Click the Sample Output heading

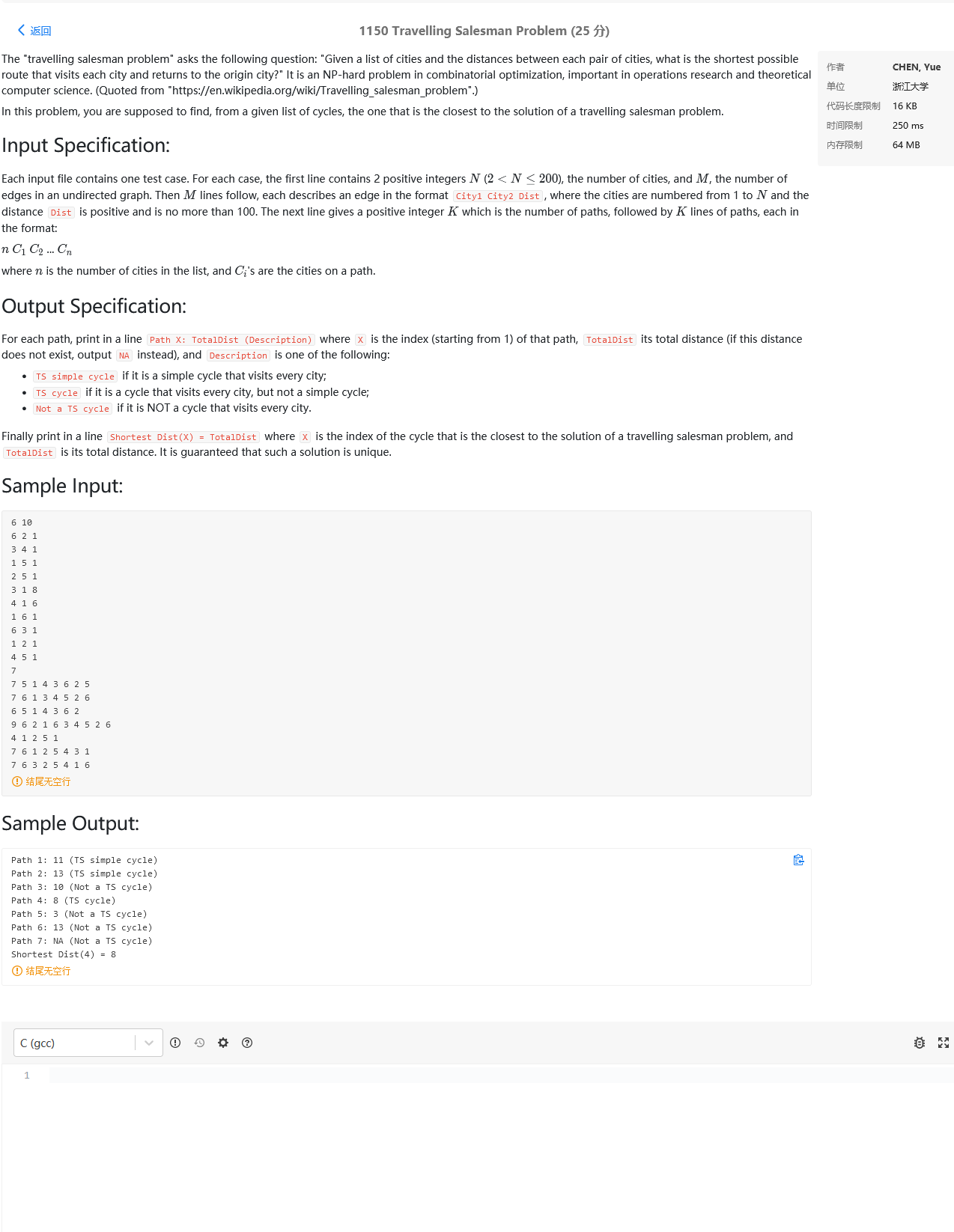pyautogui.click(x=70, y=823)
